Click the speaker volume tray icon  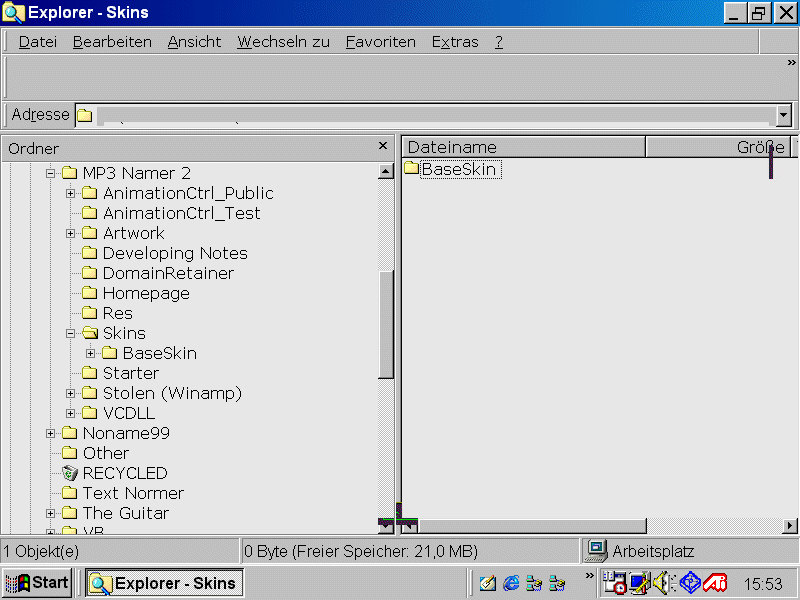[664, 583]
